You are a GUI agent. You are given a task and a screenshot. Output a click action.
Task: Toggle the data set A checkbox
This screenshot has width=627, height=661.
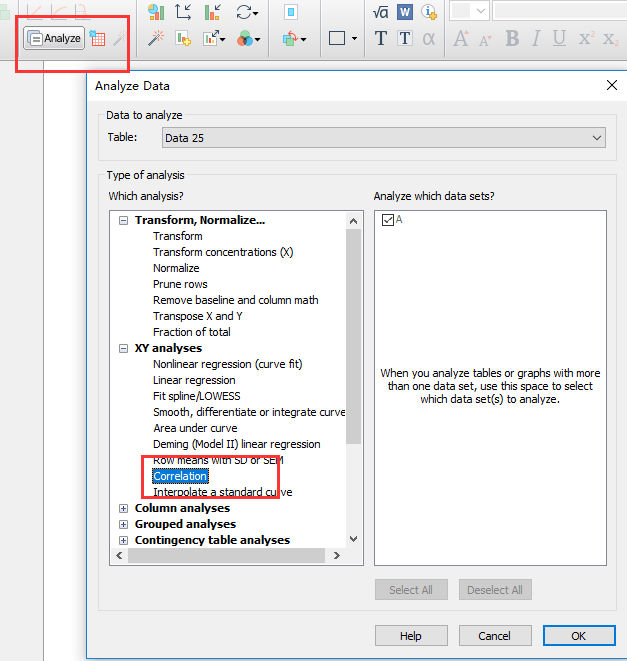387,220
